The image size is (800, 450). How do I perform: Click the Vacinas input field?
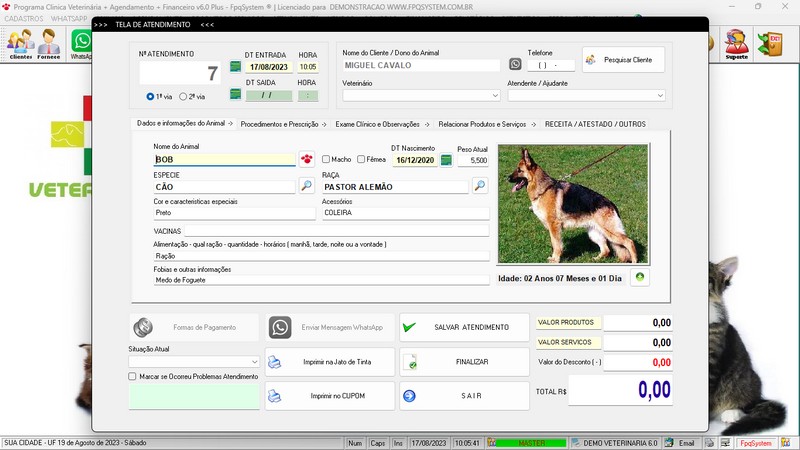coord(335,231)
